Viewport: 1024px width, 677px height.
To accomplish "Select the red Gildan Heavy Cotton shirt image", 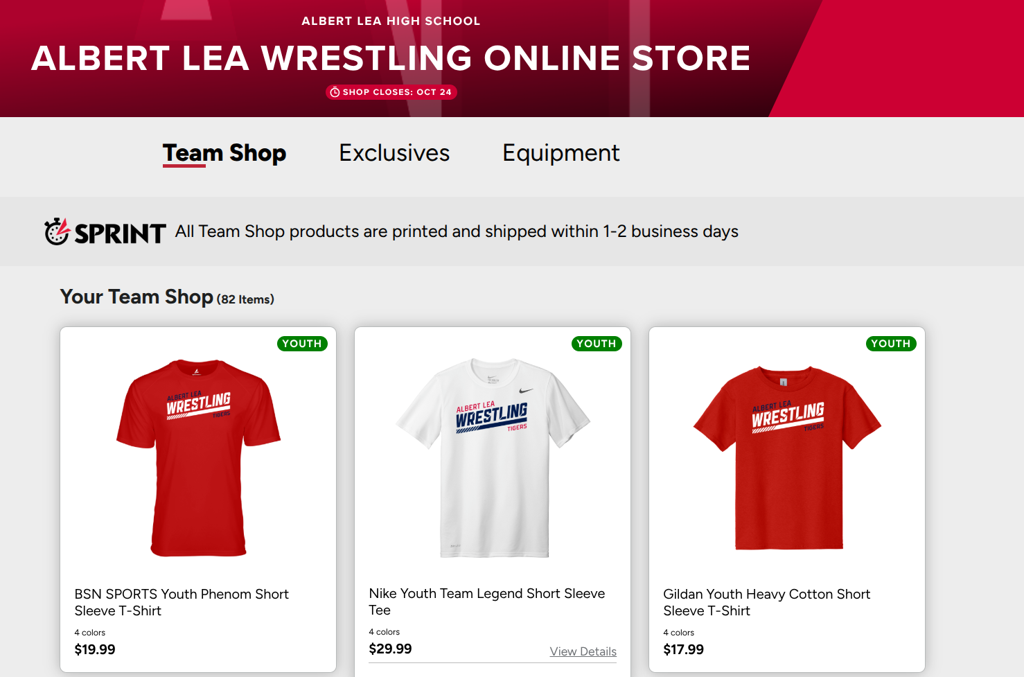I will pyautogui.click(x=787, y=457).
